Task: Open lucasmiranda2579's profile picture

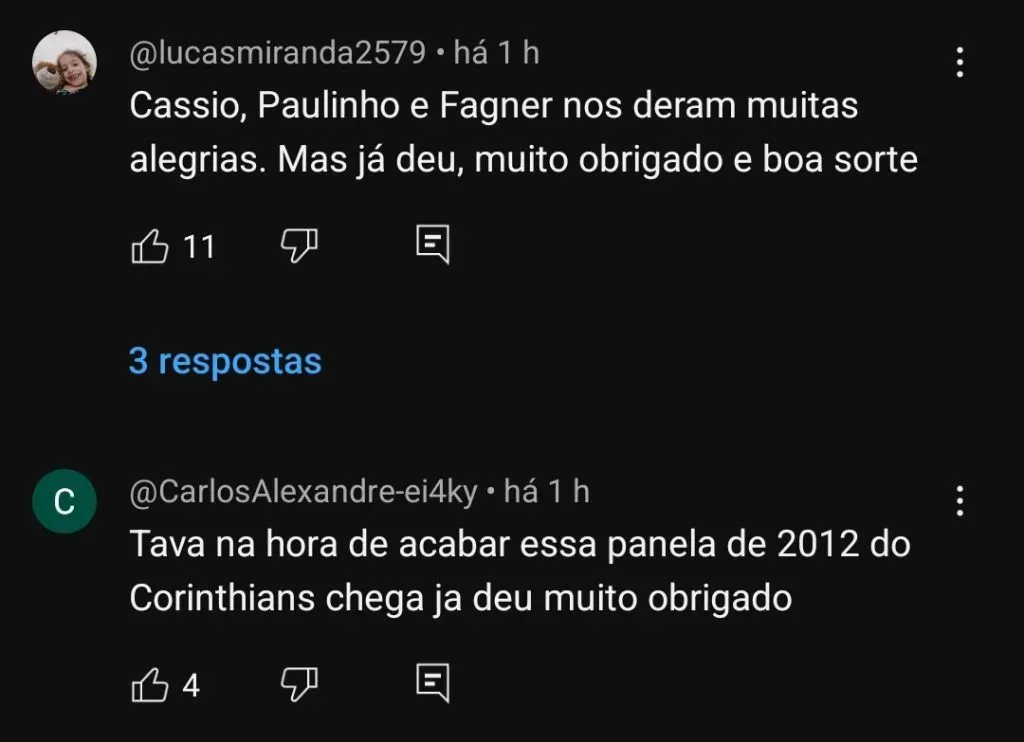Action: point(64,63)
